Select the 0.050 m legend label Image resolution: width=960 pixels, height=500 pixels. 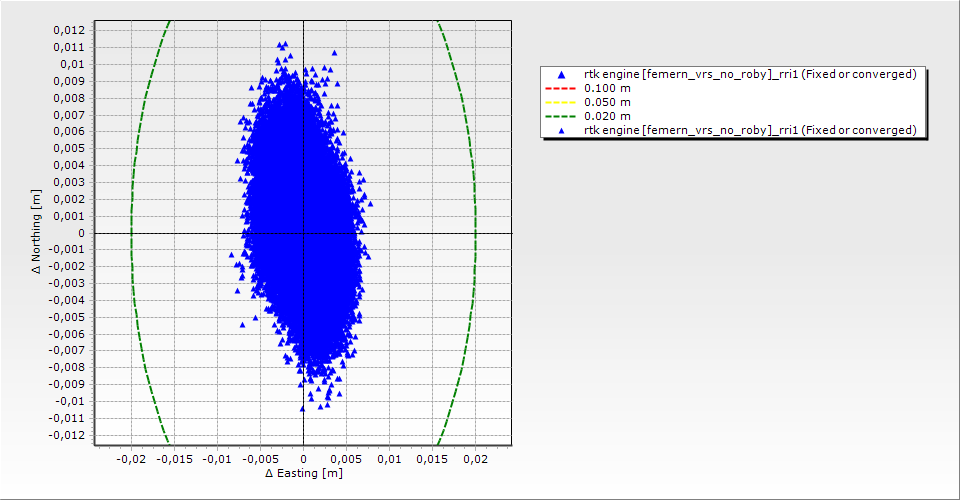(607, 103)
